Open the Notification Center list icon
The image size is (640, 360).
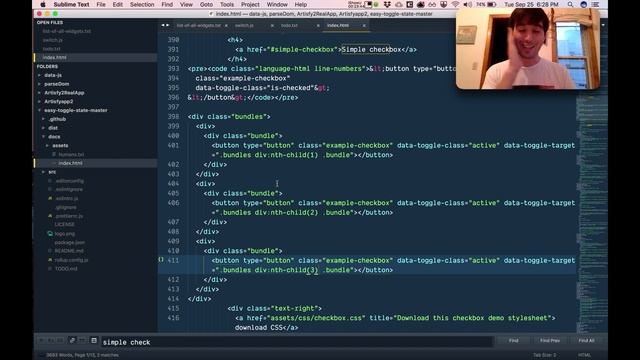(596, 4)
